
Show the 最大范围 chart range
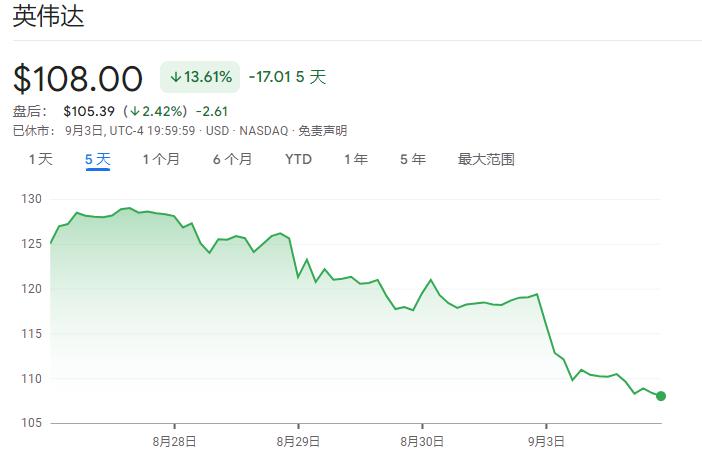(x=486, y=159)
